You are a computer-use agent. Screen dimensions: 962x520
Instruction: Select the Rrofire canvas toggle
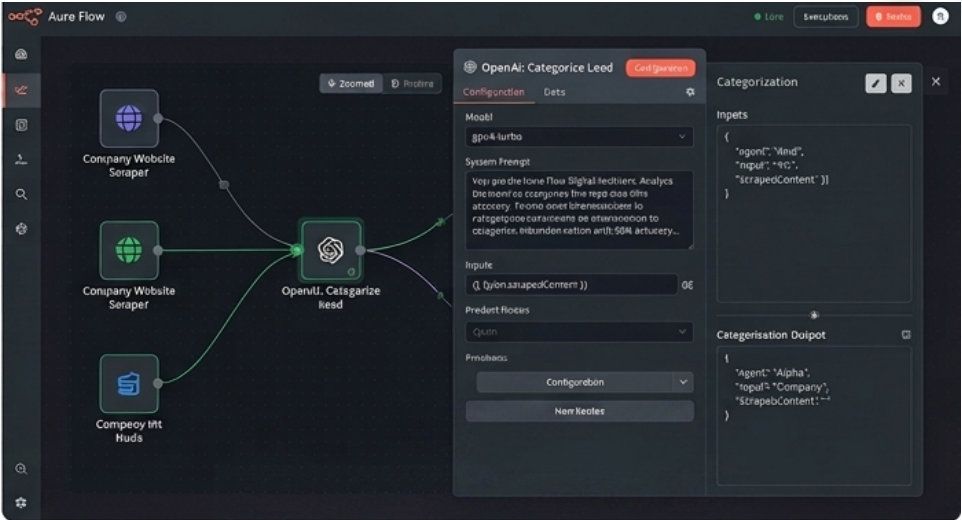click(x=412, y=83)
